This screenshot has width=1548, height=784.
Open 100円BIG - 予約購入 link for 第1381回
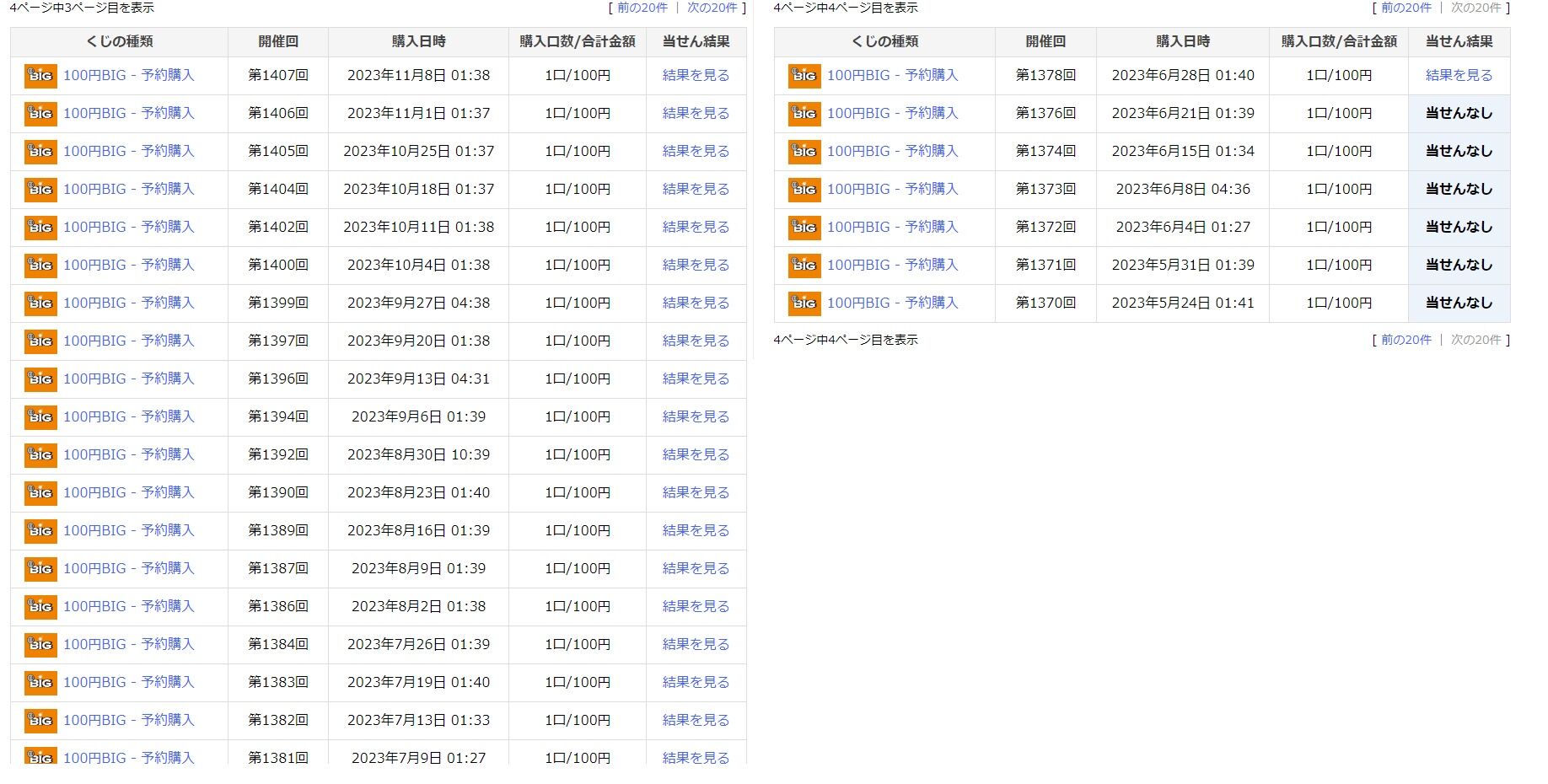click(129, 758)
